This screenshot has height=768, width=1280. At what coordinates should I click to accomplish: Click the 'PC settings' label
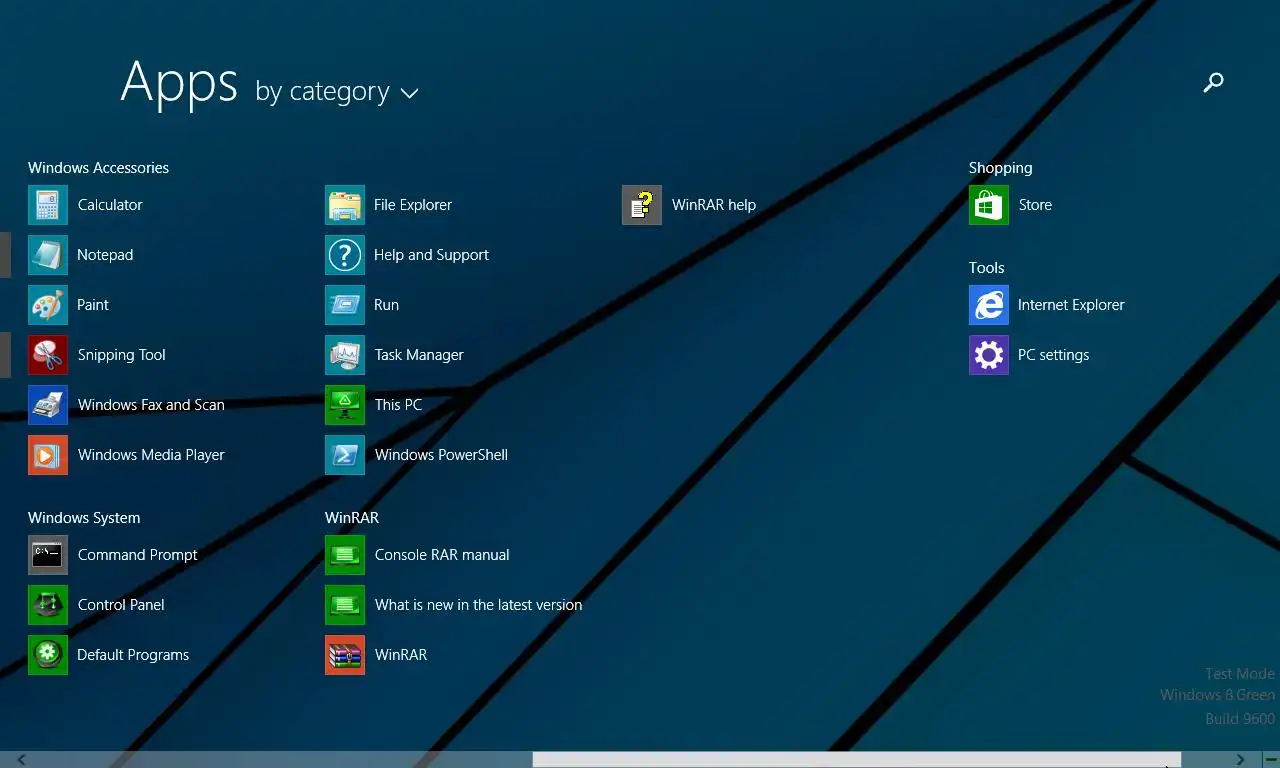[1053, 355]
